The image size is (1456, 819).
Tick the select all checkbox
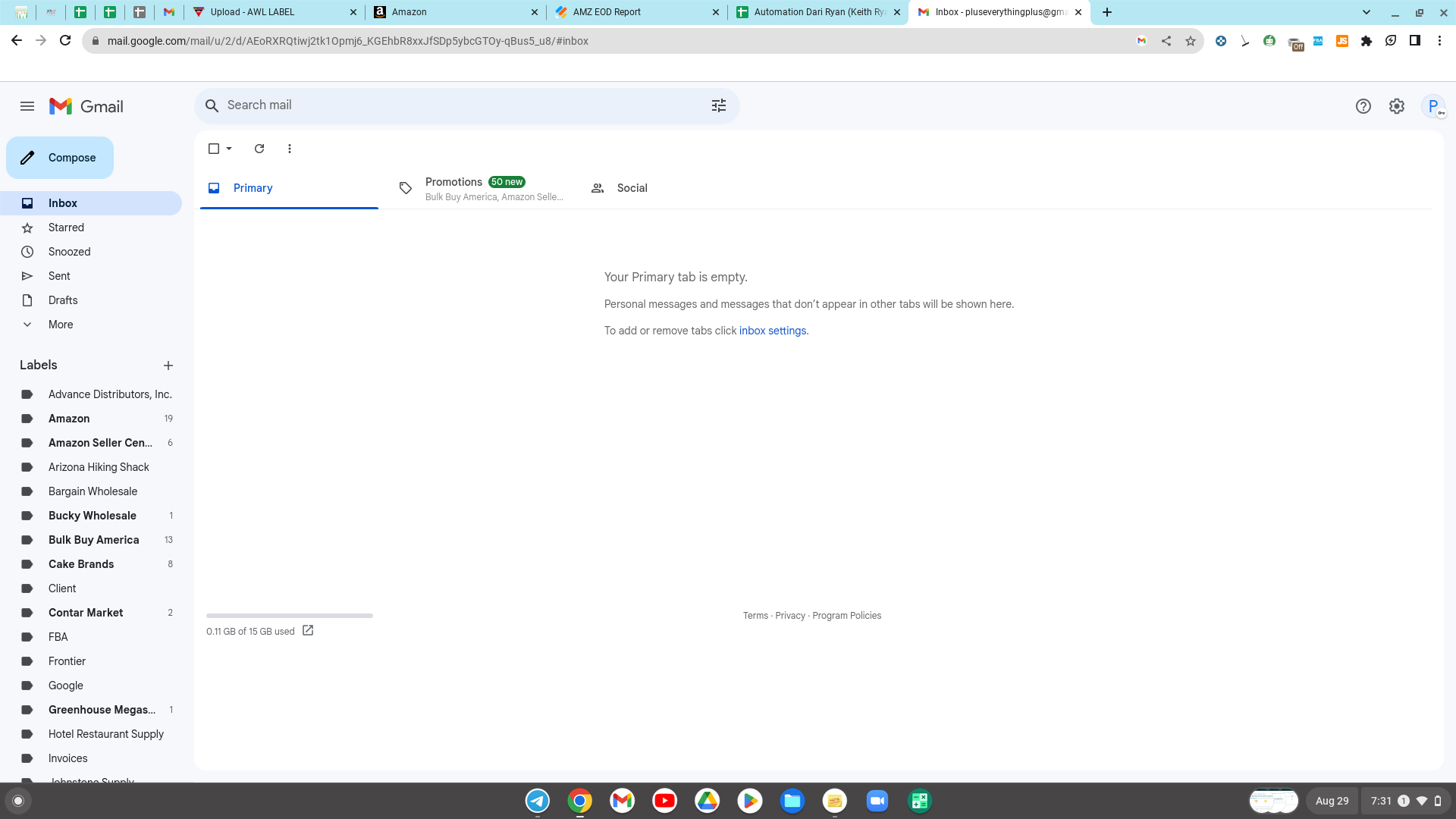pyautogui.click(x=214, y=149)
